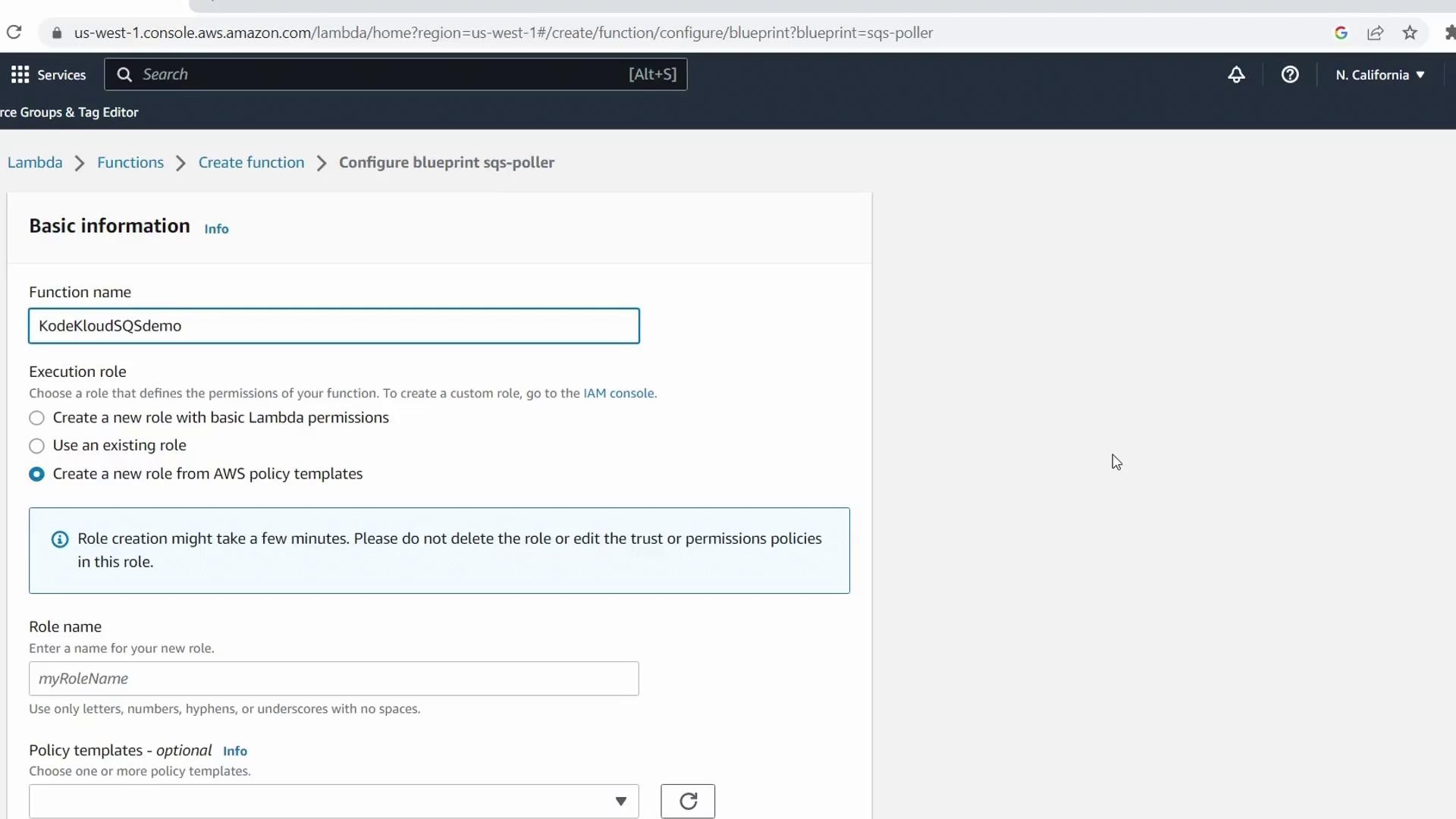The height and width of the screenshot is (819, 1456).
Task: Go to Functions breadcrumb
Action: 130,162
